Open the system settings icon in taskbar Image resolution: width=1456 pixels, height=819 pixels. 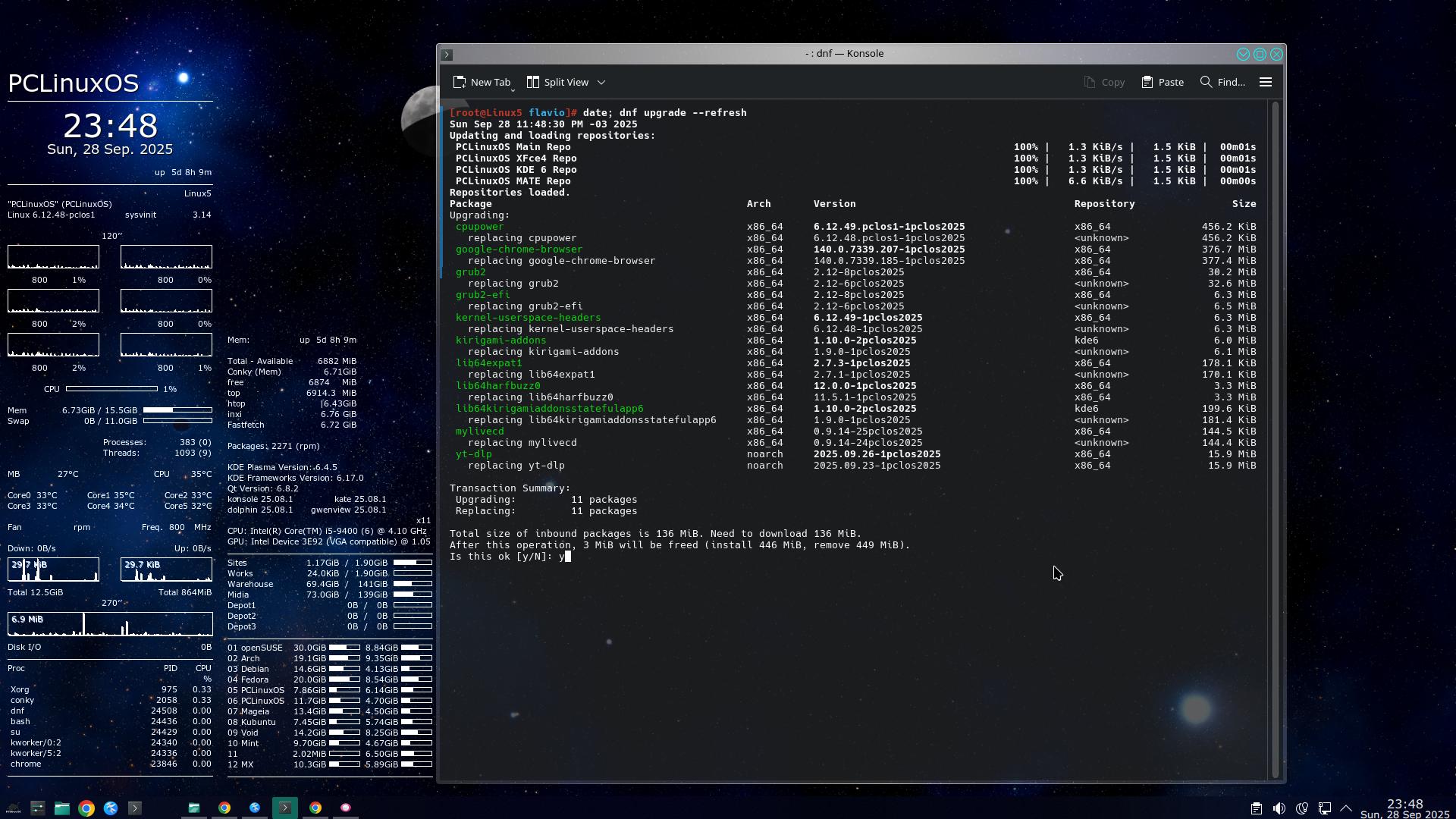coord(37,808)
